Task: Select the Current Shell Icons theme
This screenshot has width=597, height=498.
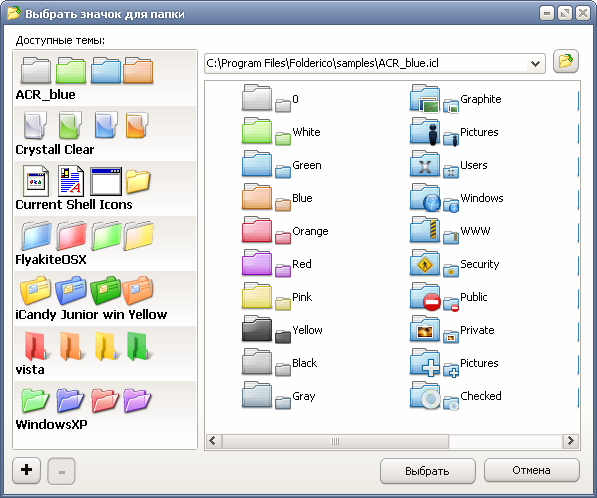Action: pos(105,188)
